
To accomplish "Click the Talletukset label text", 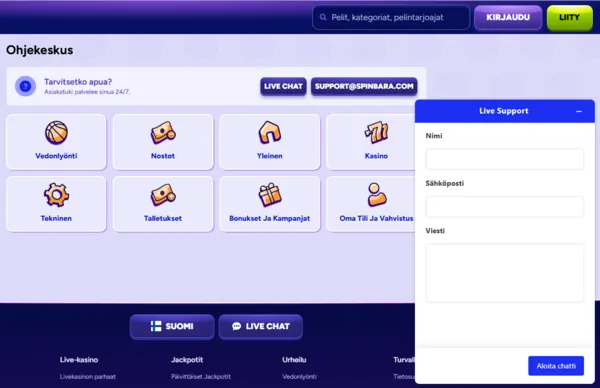I will coord(163,218).
